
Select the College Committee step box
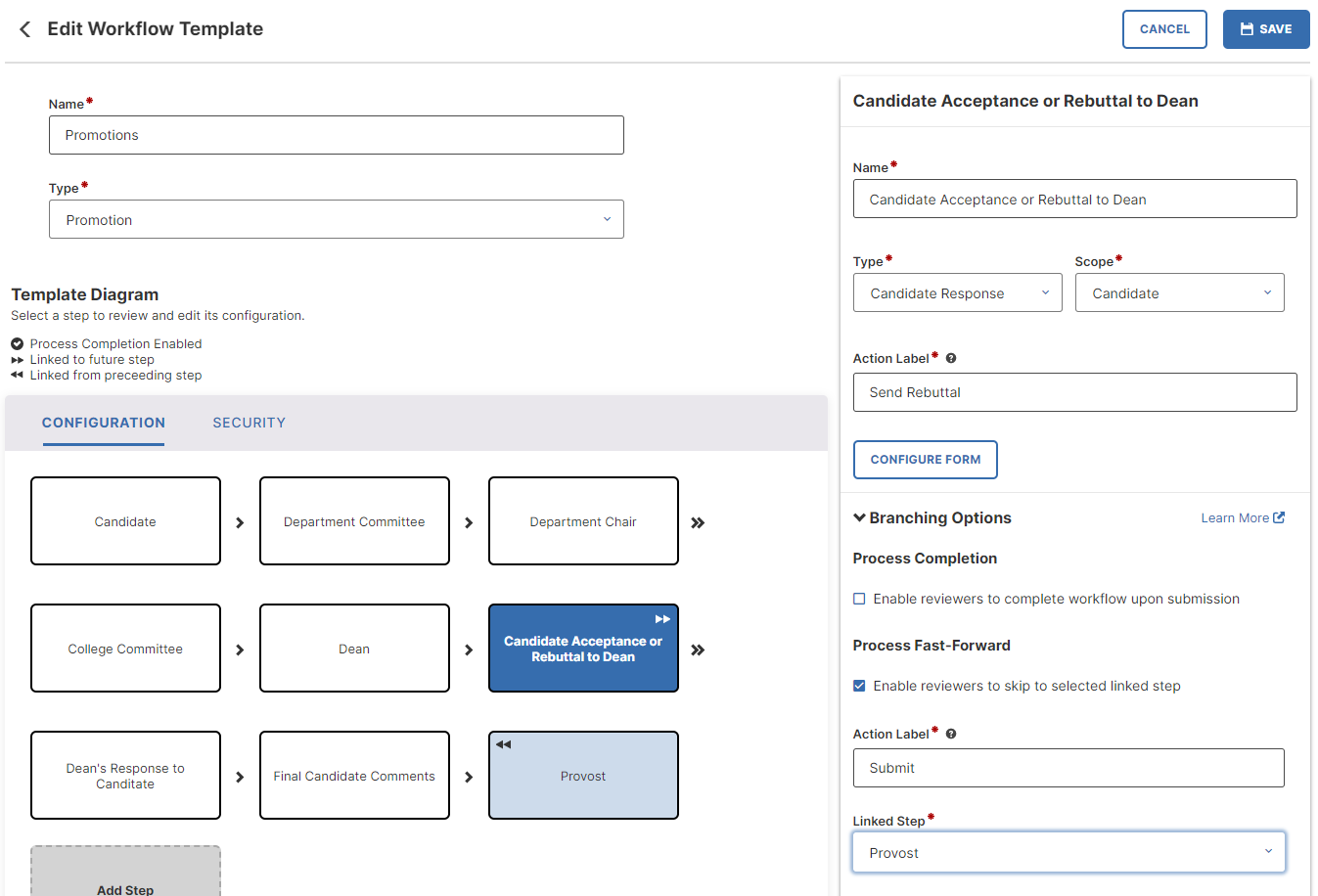tap(125, 649)
